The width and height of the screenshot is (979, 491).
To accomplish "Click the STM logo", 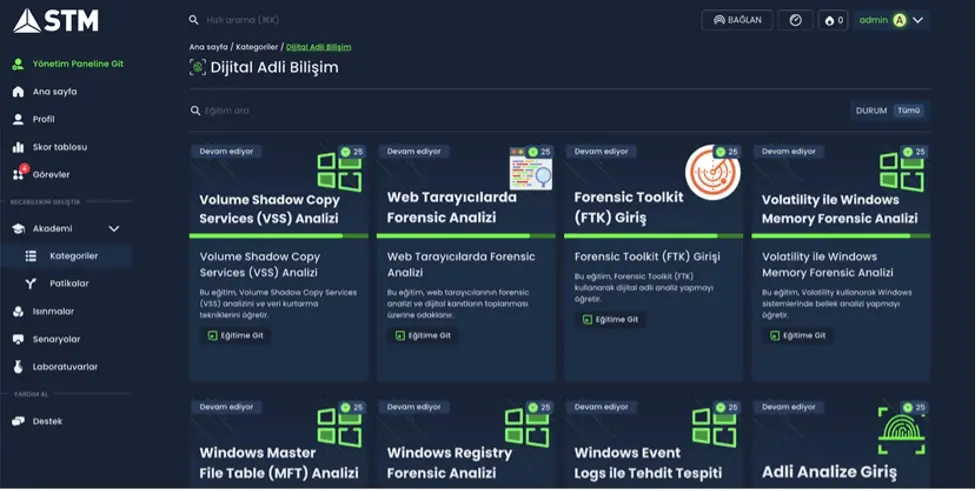I will (x=56, y=20).
